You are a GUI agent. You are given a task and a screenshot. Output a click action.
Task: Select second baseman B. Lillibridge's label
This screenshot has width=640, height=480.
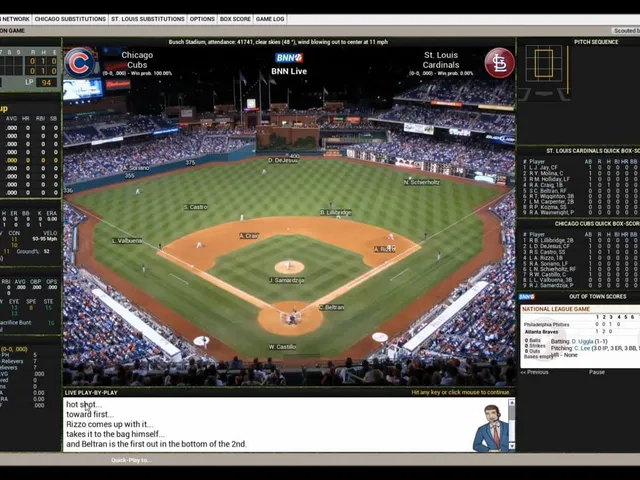point(336,213)
